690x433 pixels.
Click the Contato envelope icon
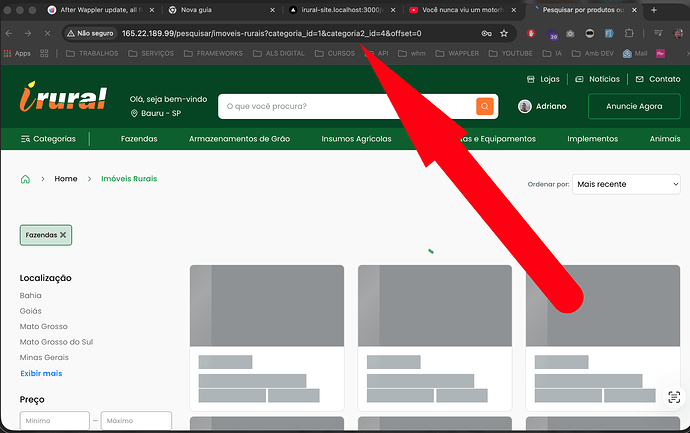click(x=639, y=79)
